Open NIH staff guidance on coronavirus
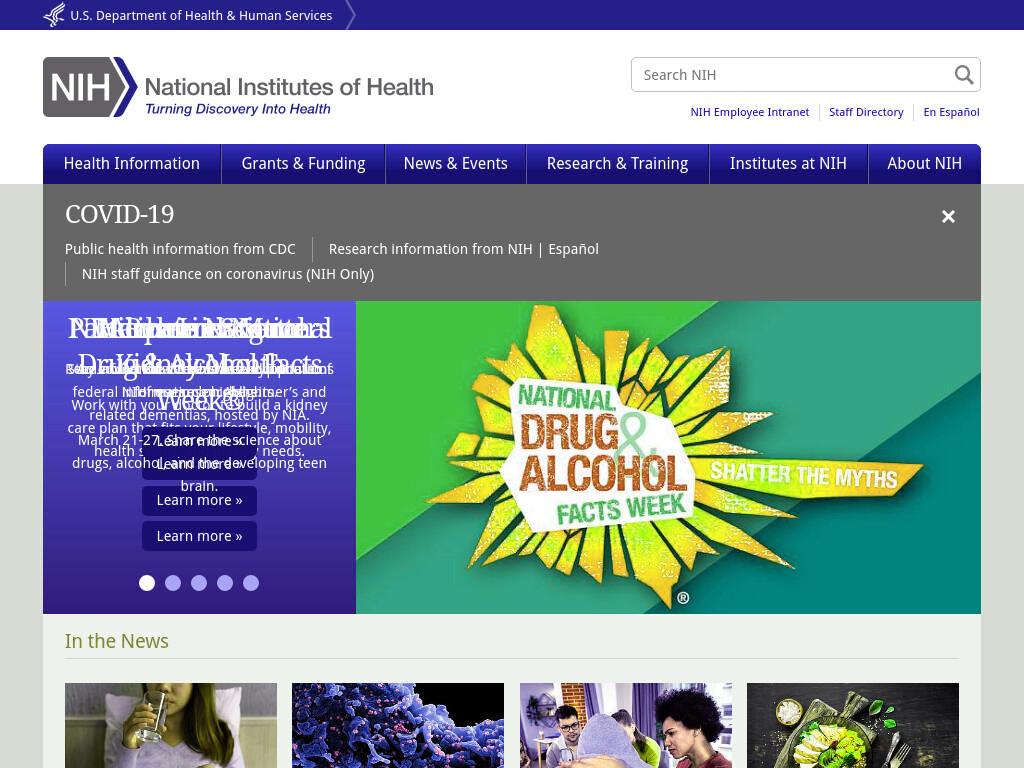Viewport: 1024px width, 768px height. [228, 274]
